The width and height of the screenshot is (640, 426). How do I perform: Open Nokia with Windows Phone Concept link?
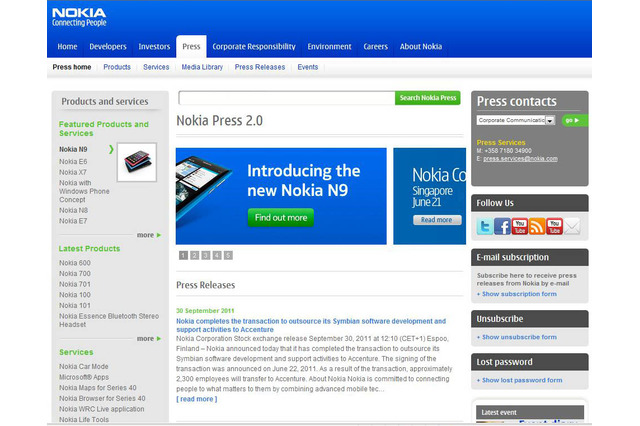tap(84, 191)
